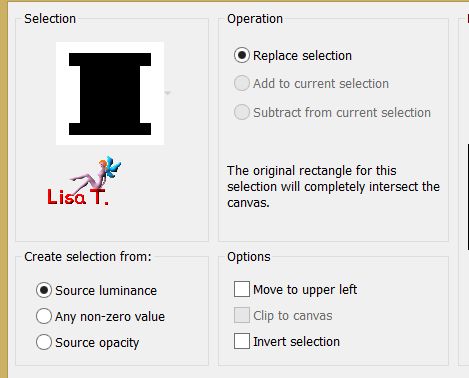Click the 'Selection' group heading
Viewport: 469px width, 378px height.
tap(50, 19)
